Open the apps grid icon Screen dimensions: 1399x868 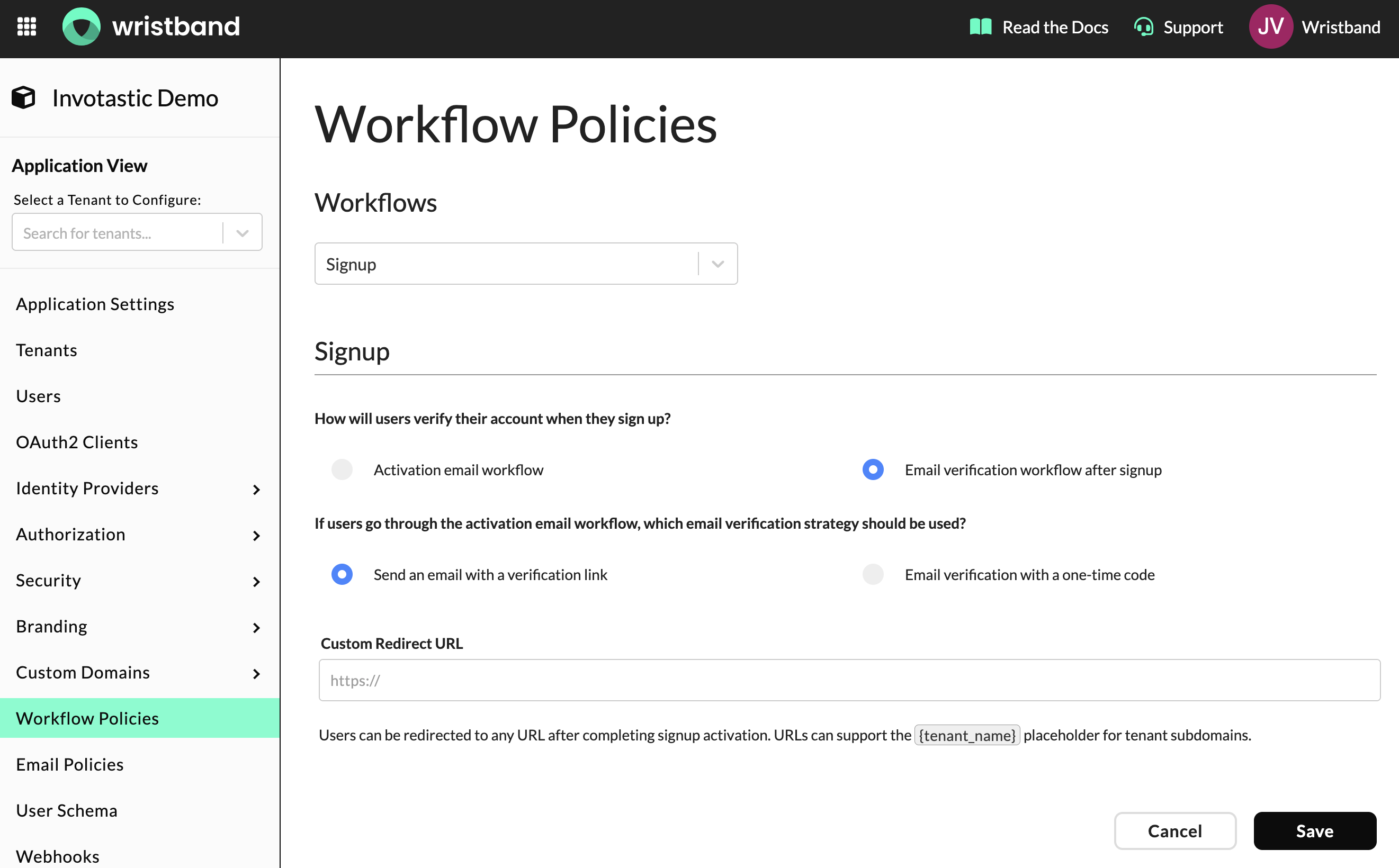click(x=26, y=26)
